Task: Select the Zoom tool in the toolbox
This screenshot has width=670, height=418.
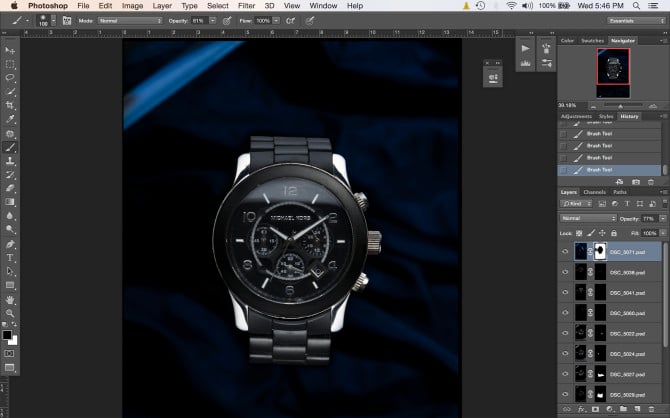Action: point(10,313)
